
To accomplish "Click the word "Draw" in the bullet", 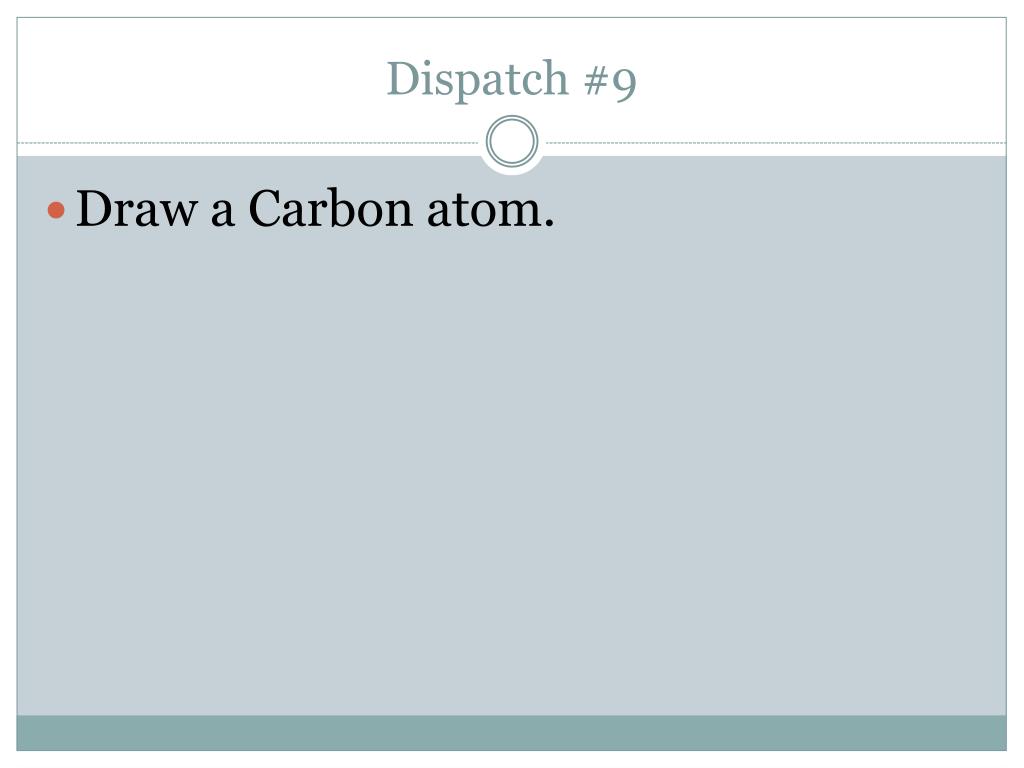I will 136,209.
